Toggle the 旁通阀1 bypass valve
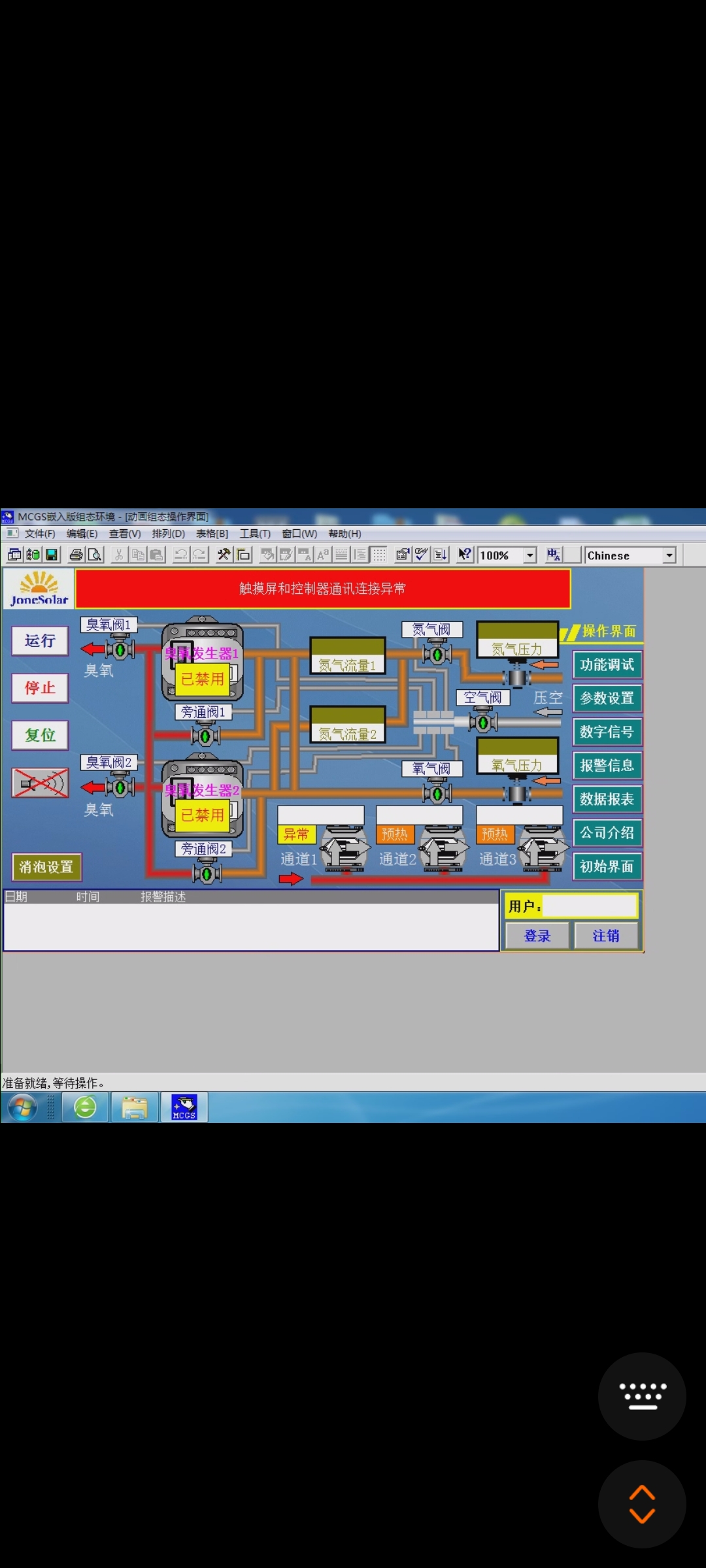The height and width of the screenshot is (1568, 706). coord(205,736)
